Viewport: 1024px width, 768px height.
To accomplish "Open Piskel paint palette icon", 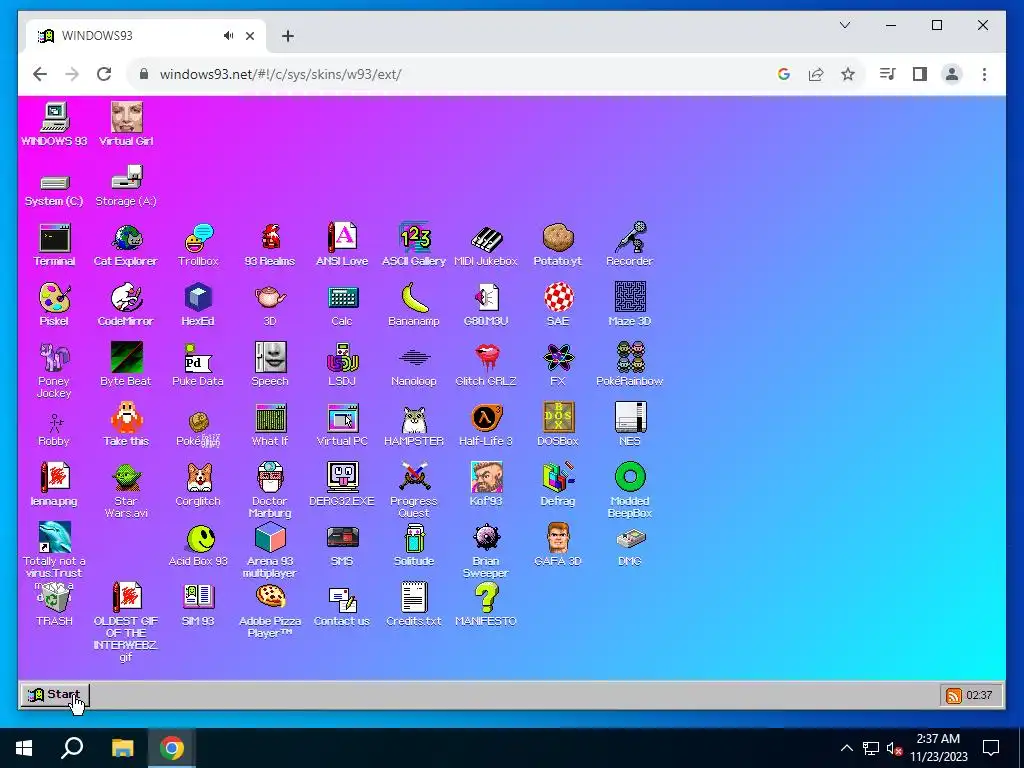I will click(54, 298).
